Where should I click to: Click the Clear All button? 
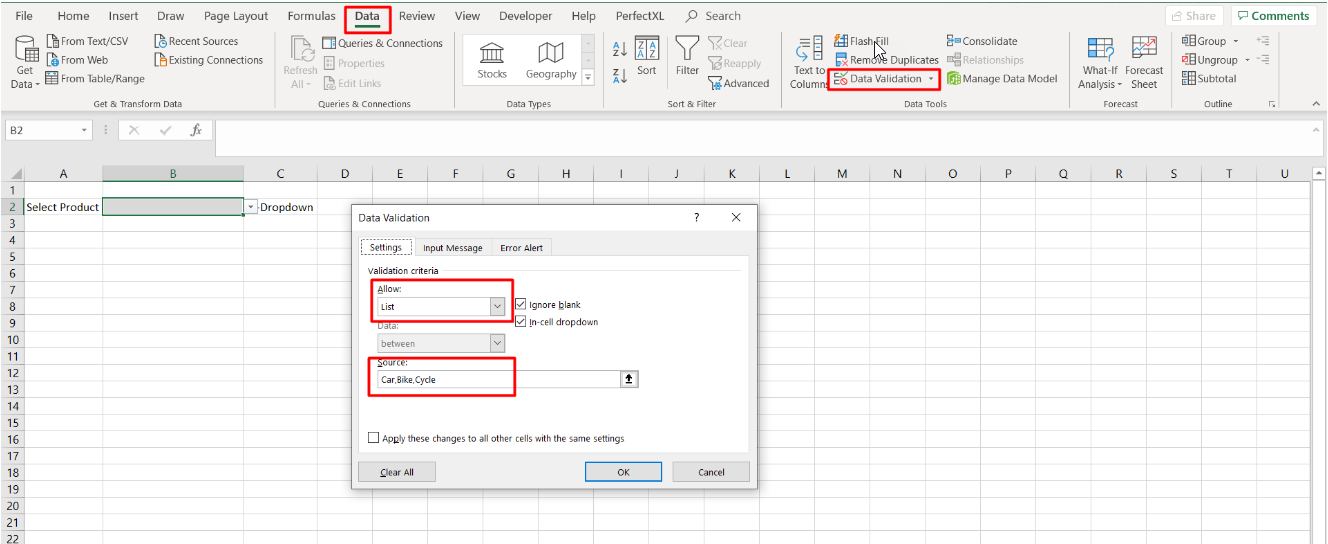[397, 472]
